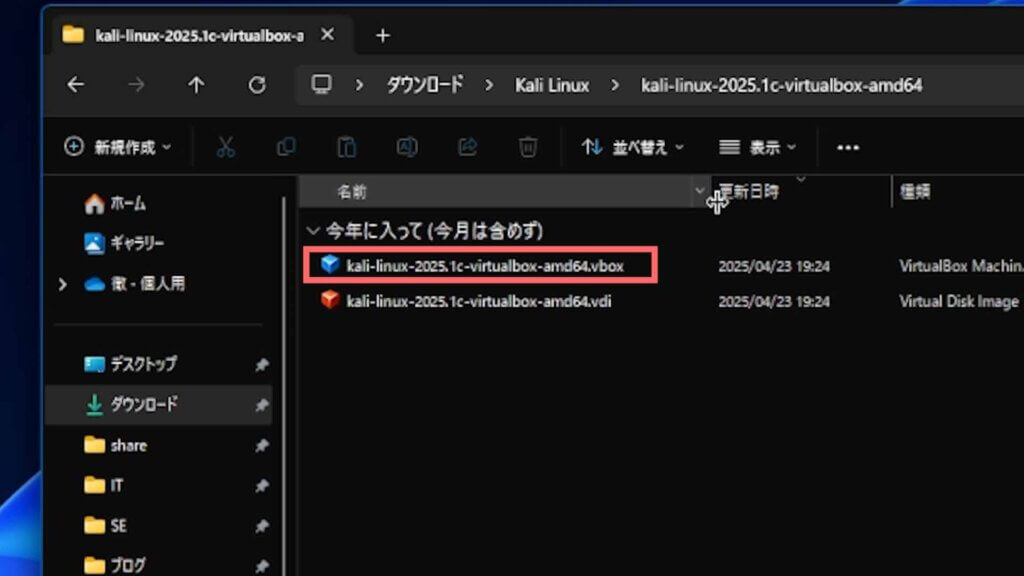Click the Share icon in toolbar
The height and width of the screenshot is (576, 1024).
tap(468, 147)
